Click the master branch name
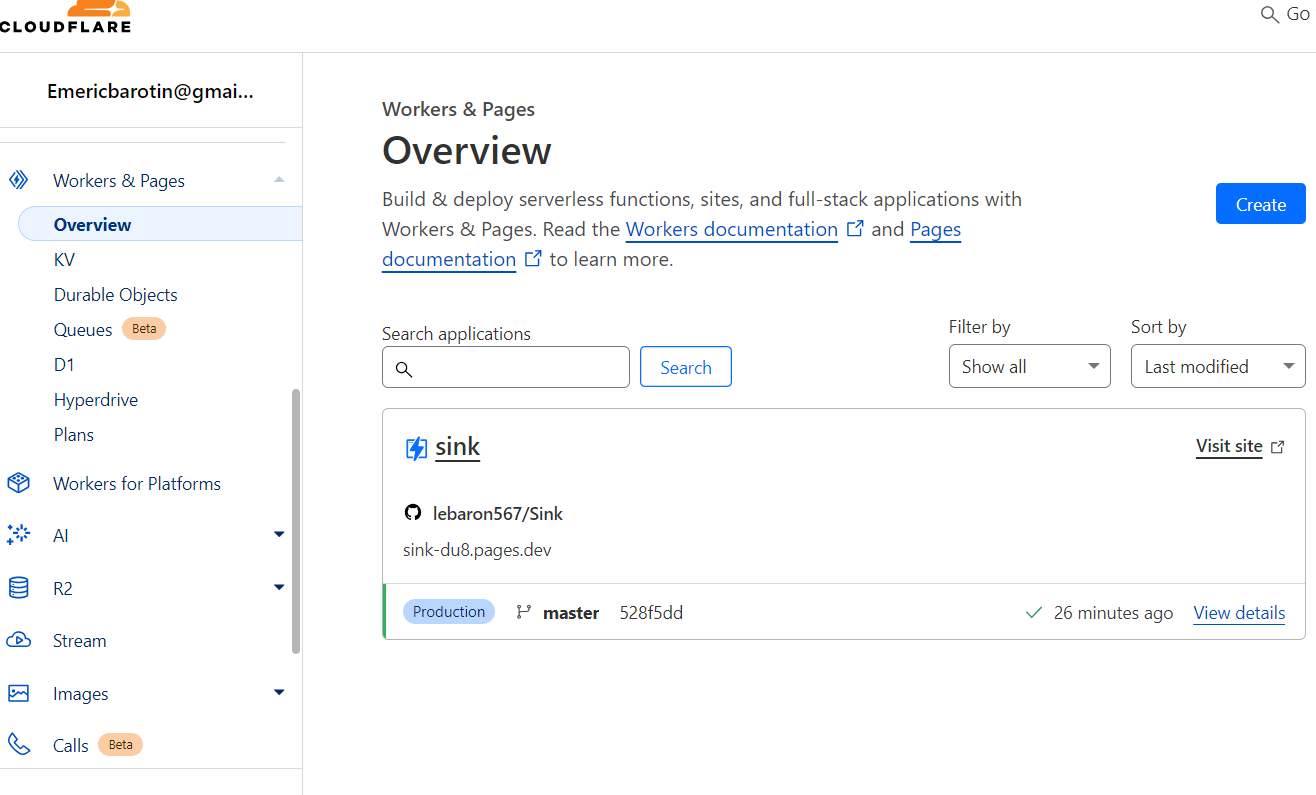Screen dimensions: 1316x795 tap(571, 613)
